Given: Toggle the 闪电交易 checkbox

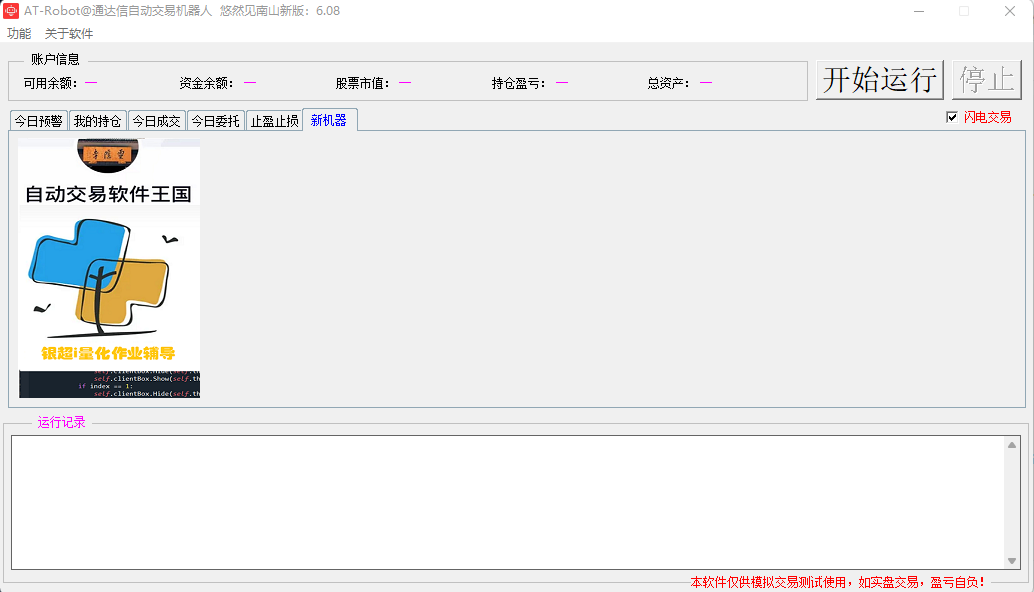Looking at the screenshot, I should [x=952, y=117].
